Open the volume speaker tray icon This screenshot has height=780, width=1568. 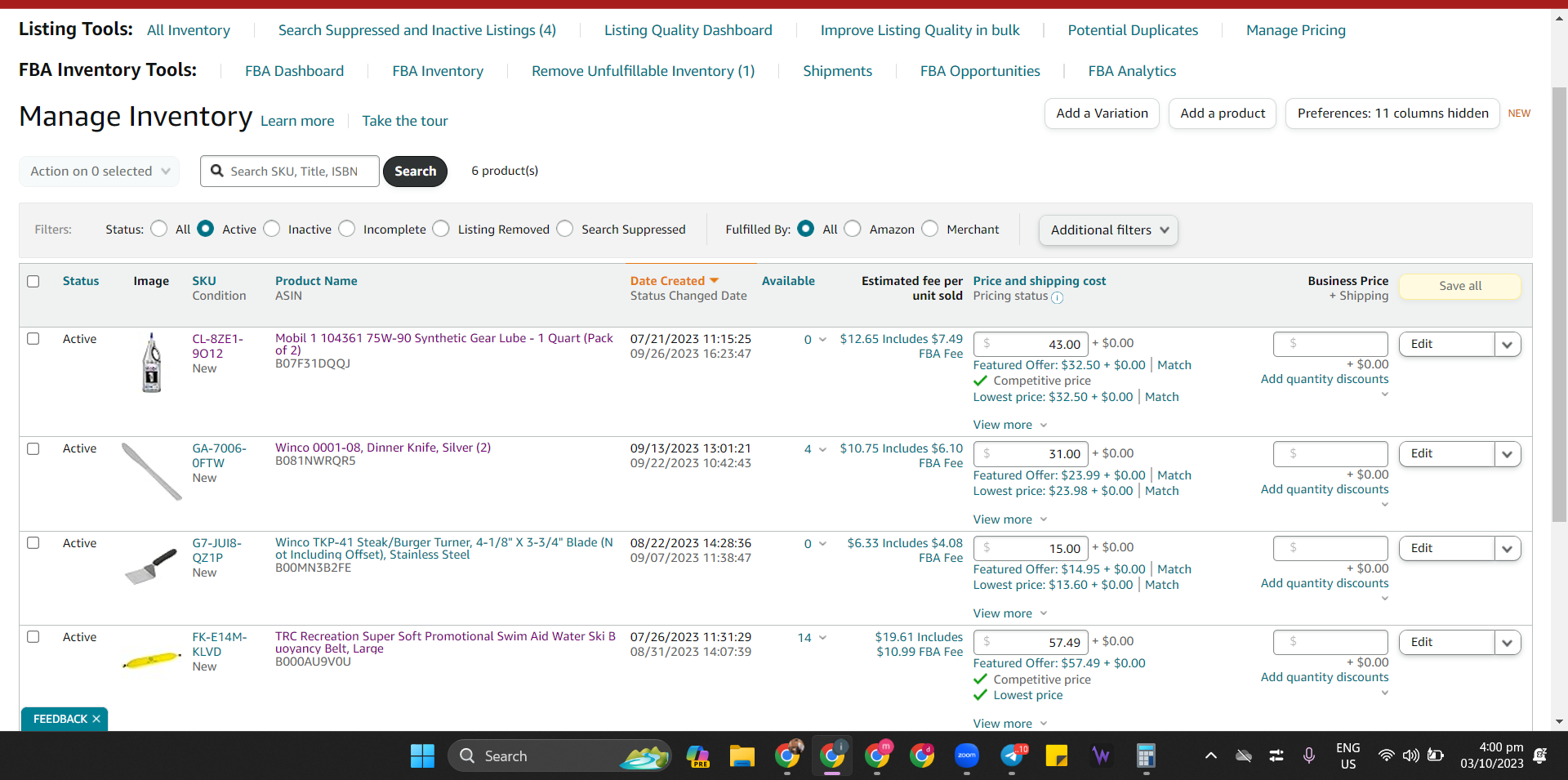click(1410, 756)
